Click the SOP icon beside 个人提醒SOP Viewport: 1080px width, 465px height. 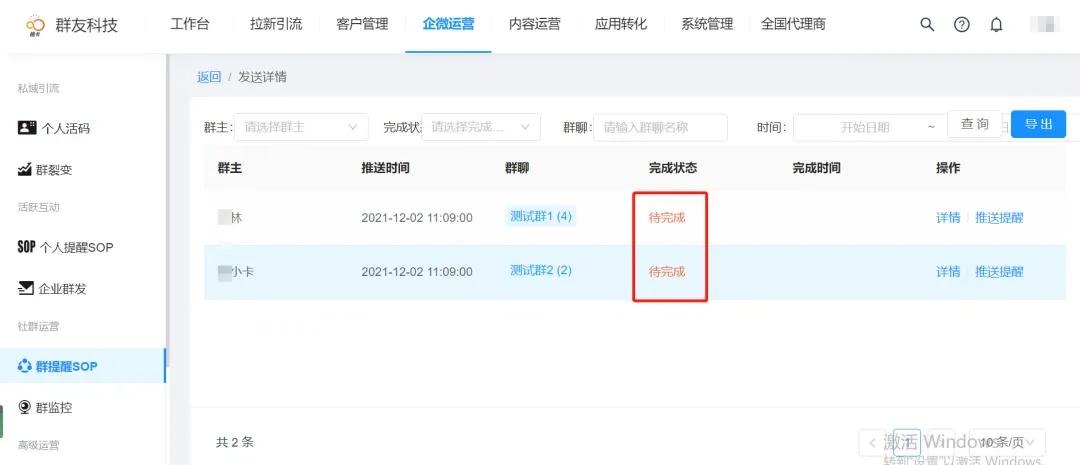[x=26, y=247]
